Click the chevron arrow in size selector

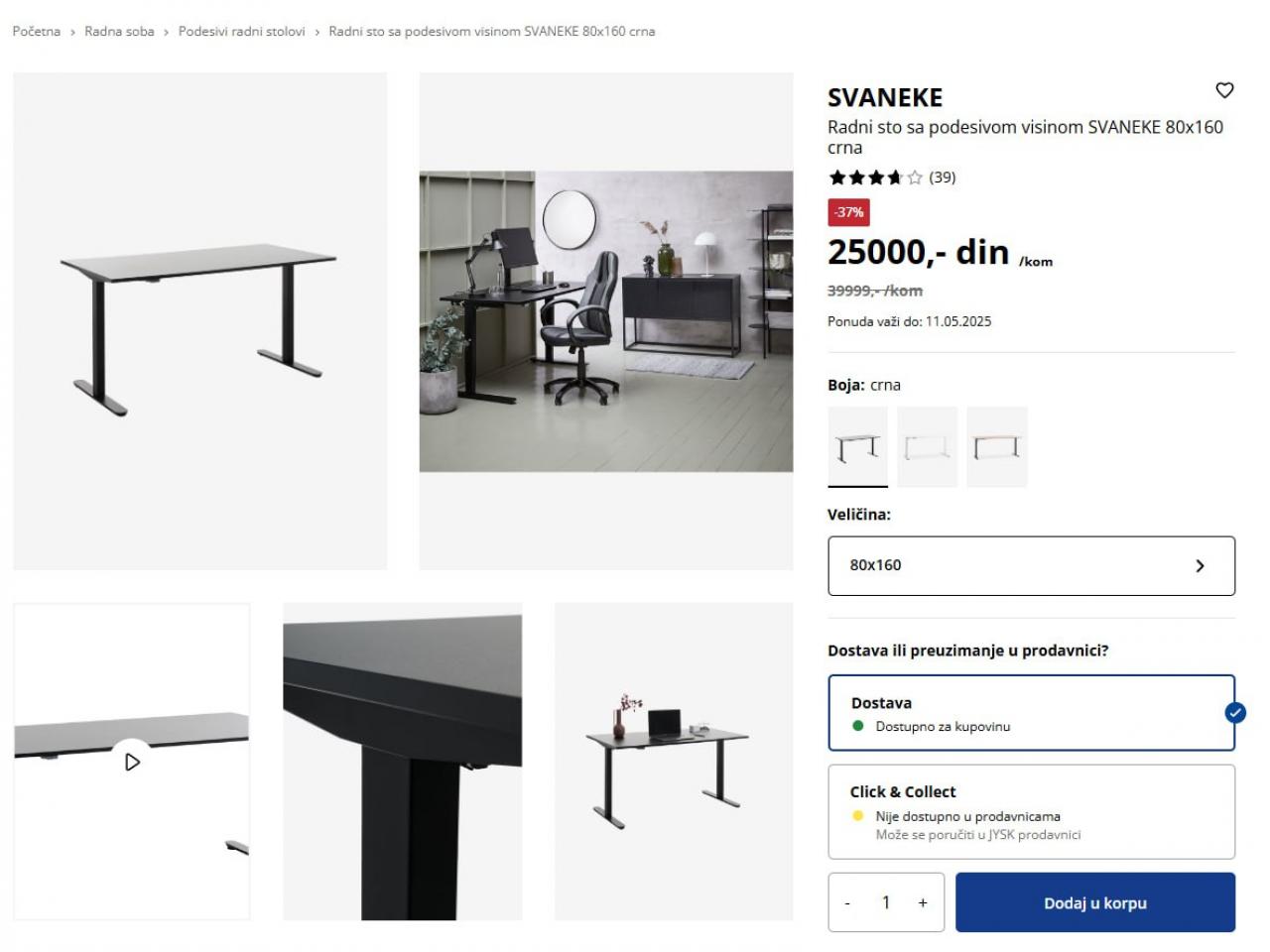(x=1200, y=565)
